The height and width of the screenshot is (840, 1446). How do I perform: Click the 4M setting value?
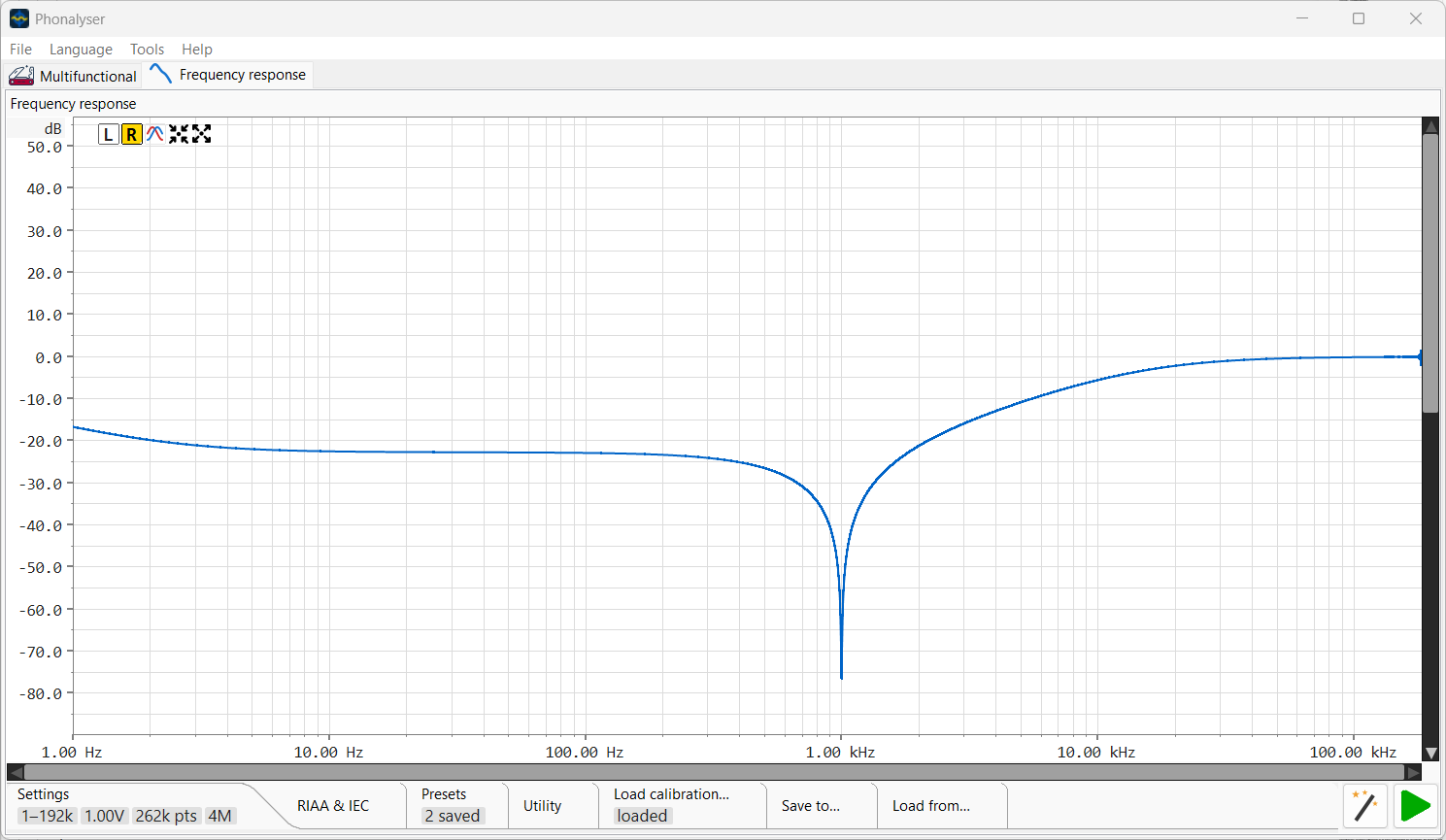pos(219,816)
